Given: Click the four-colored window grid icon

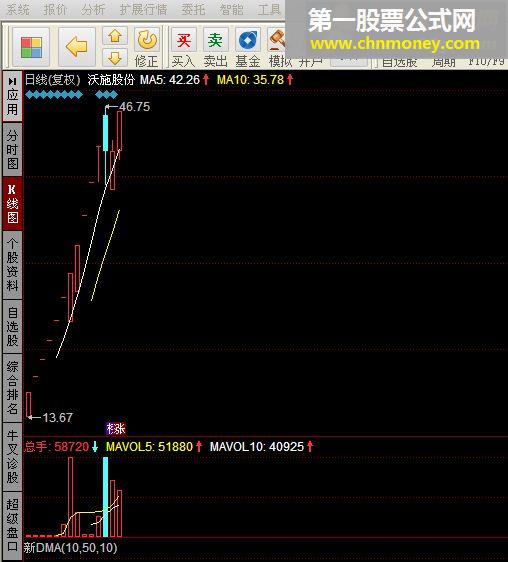Looking at the screenshot, I should [x=31, y=47].
